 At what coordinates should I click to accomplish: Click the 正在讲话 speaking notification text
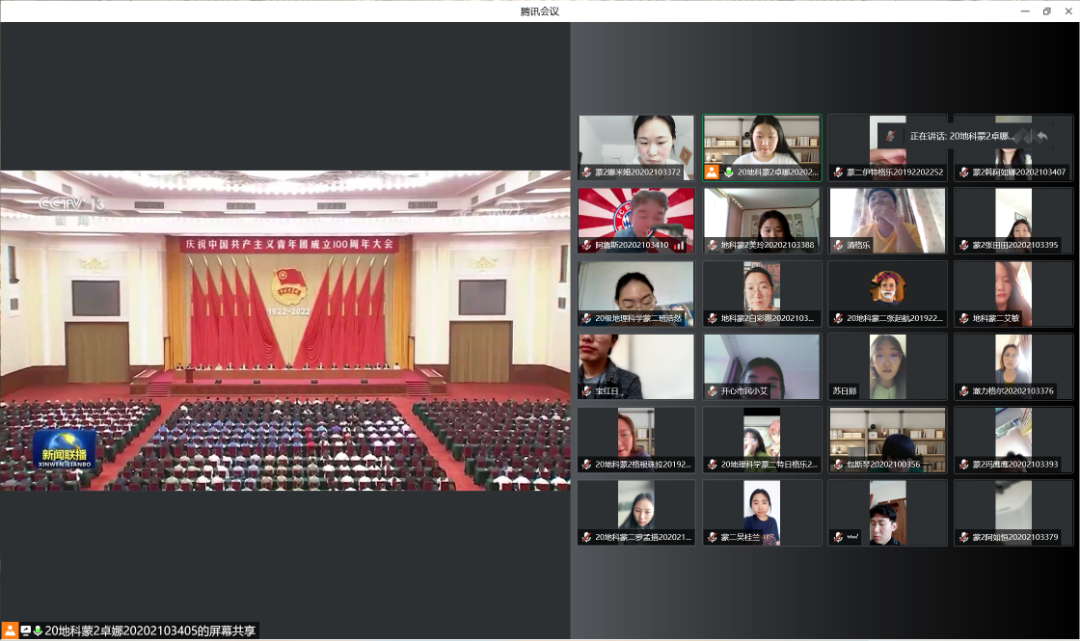coord(960,136)
